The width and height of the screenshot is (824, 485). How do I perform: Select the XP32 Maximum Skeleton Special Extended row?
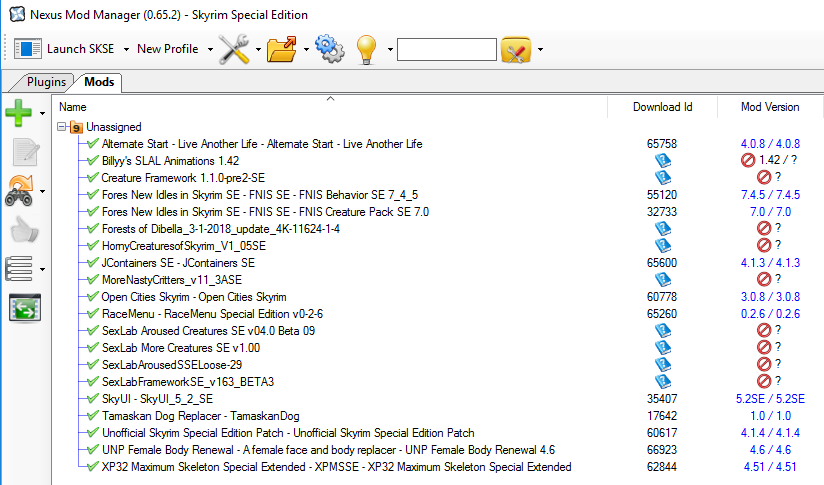pyautogui.click(x=336, y=467)
